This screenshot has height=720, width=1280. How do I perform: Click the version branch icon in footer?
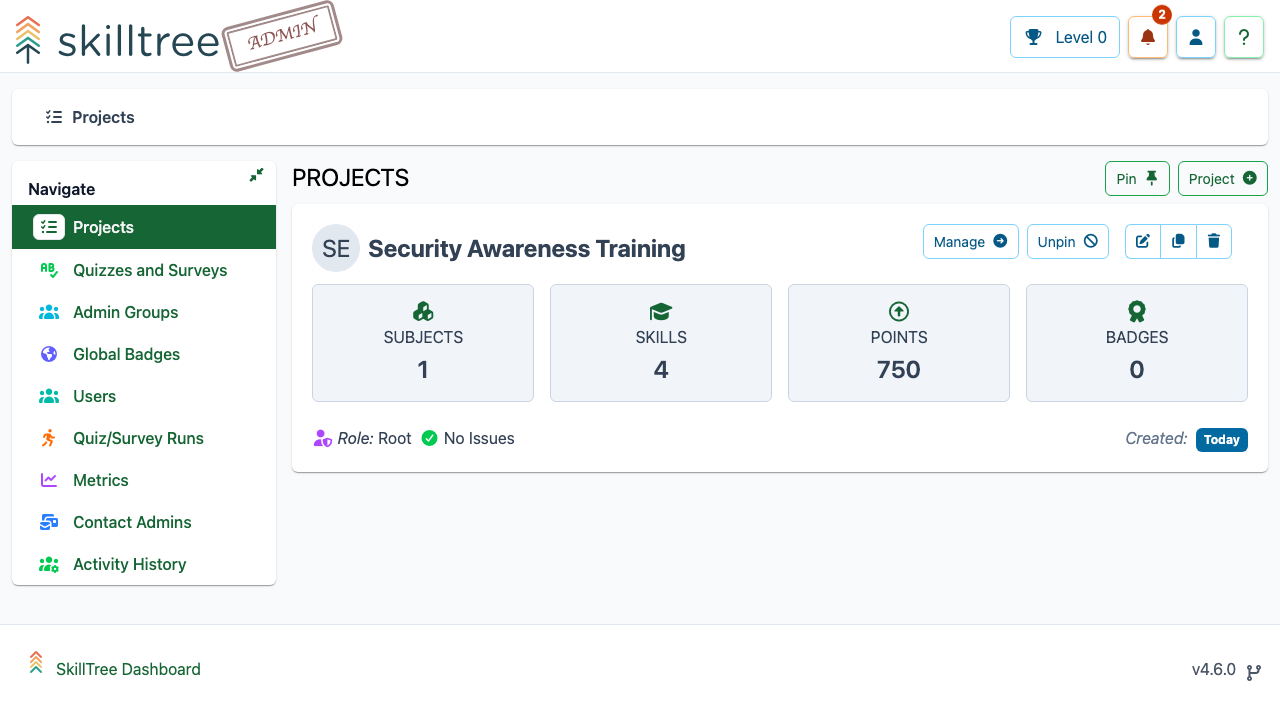(x=1253, y=672)
